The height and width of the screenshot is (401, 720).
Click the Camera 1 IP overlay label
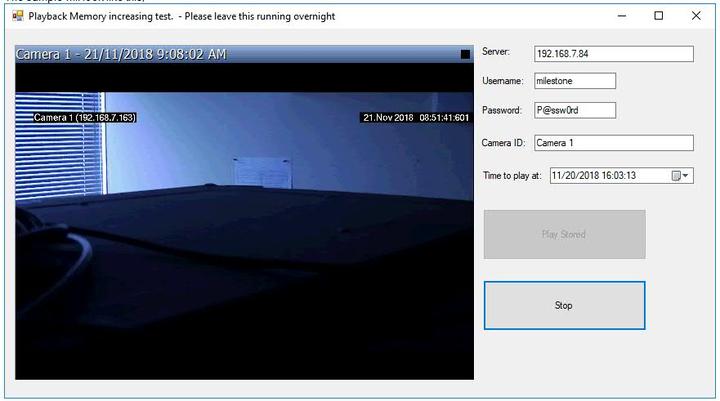point(85,118)
